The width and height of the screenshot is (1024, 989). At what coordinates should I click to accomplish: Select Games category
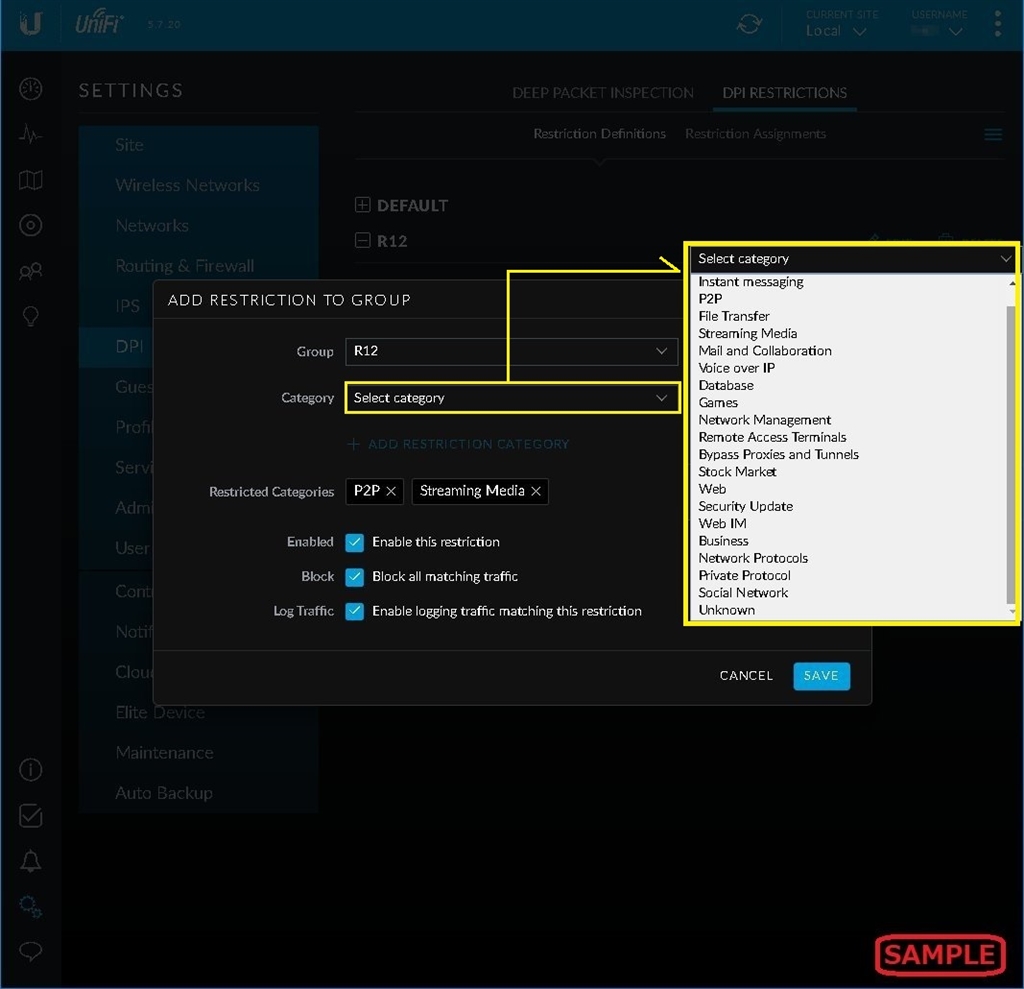tap(718, 403)
